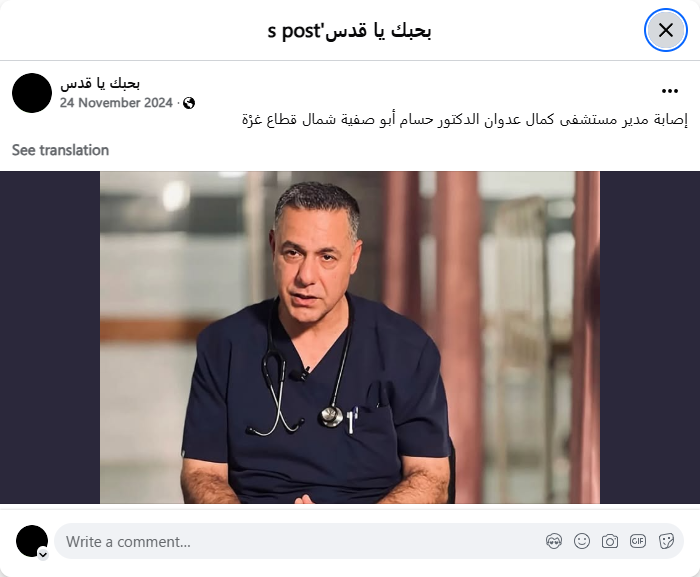Viewport: 700px width, 577px height.
Task: Open the بحبك يا قدس page name link
Action: click(100, 83)
